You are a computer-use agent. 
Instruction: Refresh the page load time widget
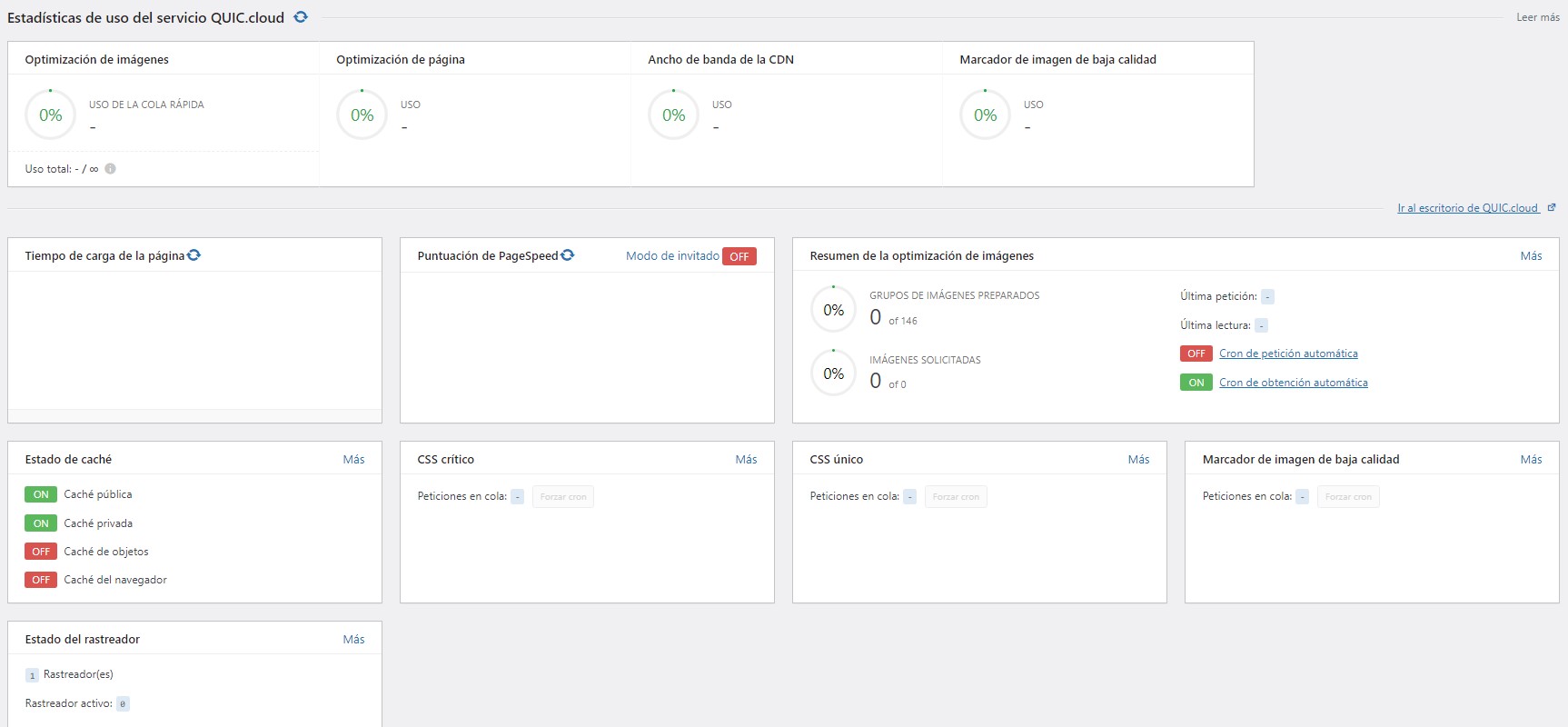(x=194, y=255)
